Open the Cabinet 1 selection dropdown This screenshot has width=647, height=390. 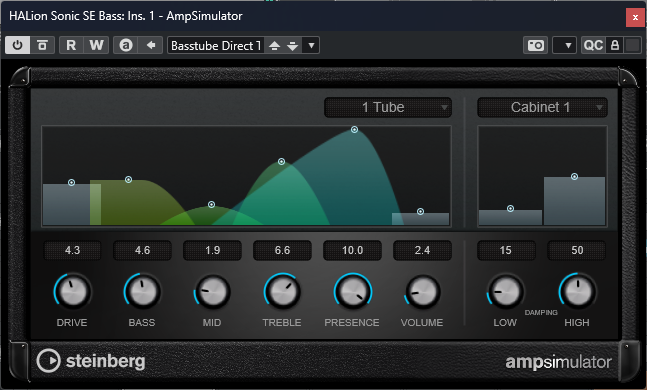click(x=542, y=107)
